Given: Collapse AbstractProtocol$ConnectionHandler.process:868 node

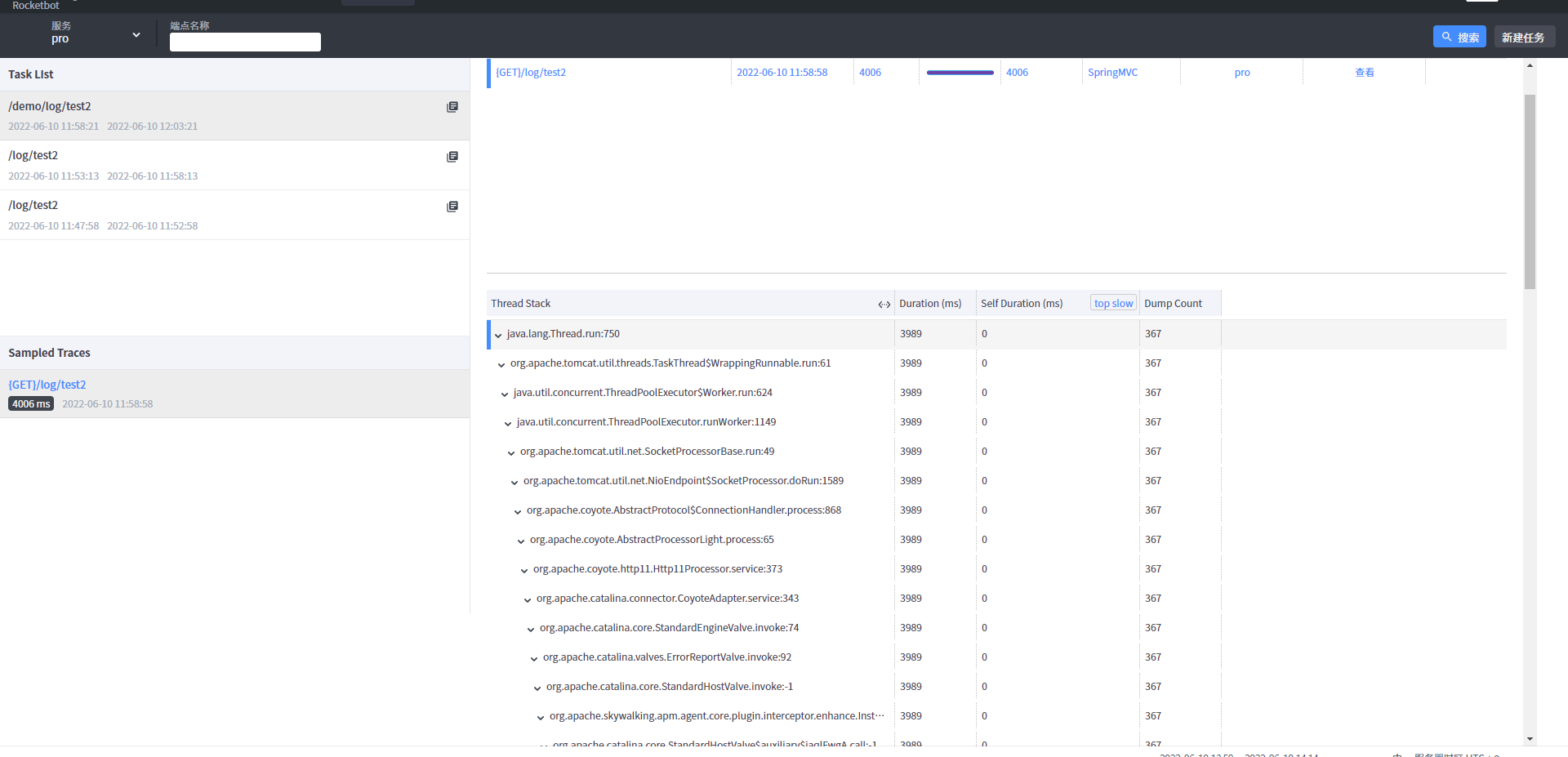Looking at the screenshot, I should (518, 511).
